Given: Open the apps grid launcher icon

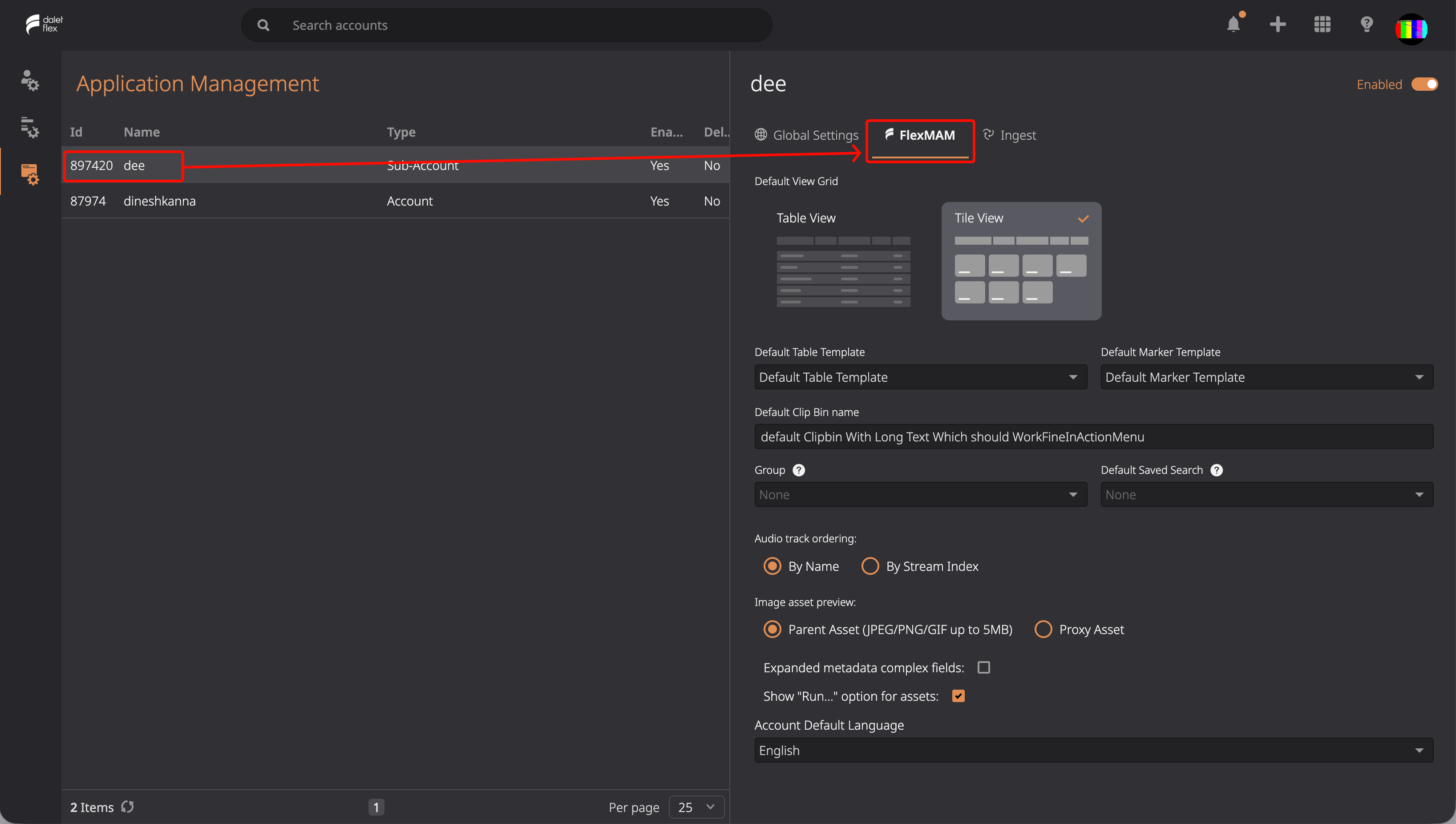Looking at the screenshot, I should click(1323, 24).
